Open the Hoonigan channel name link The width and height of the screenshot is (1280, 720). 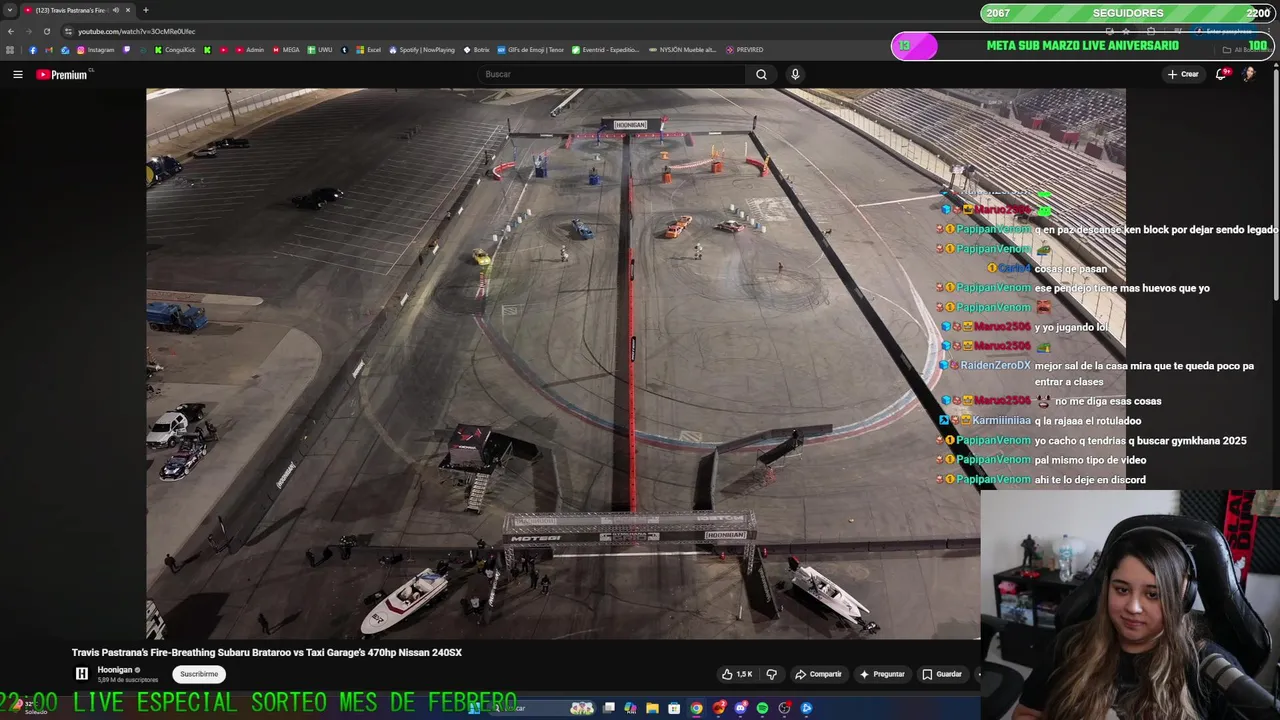point(115,670)
